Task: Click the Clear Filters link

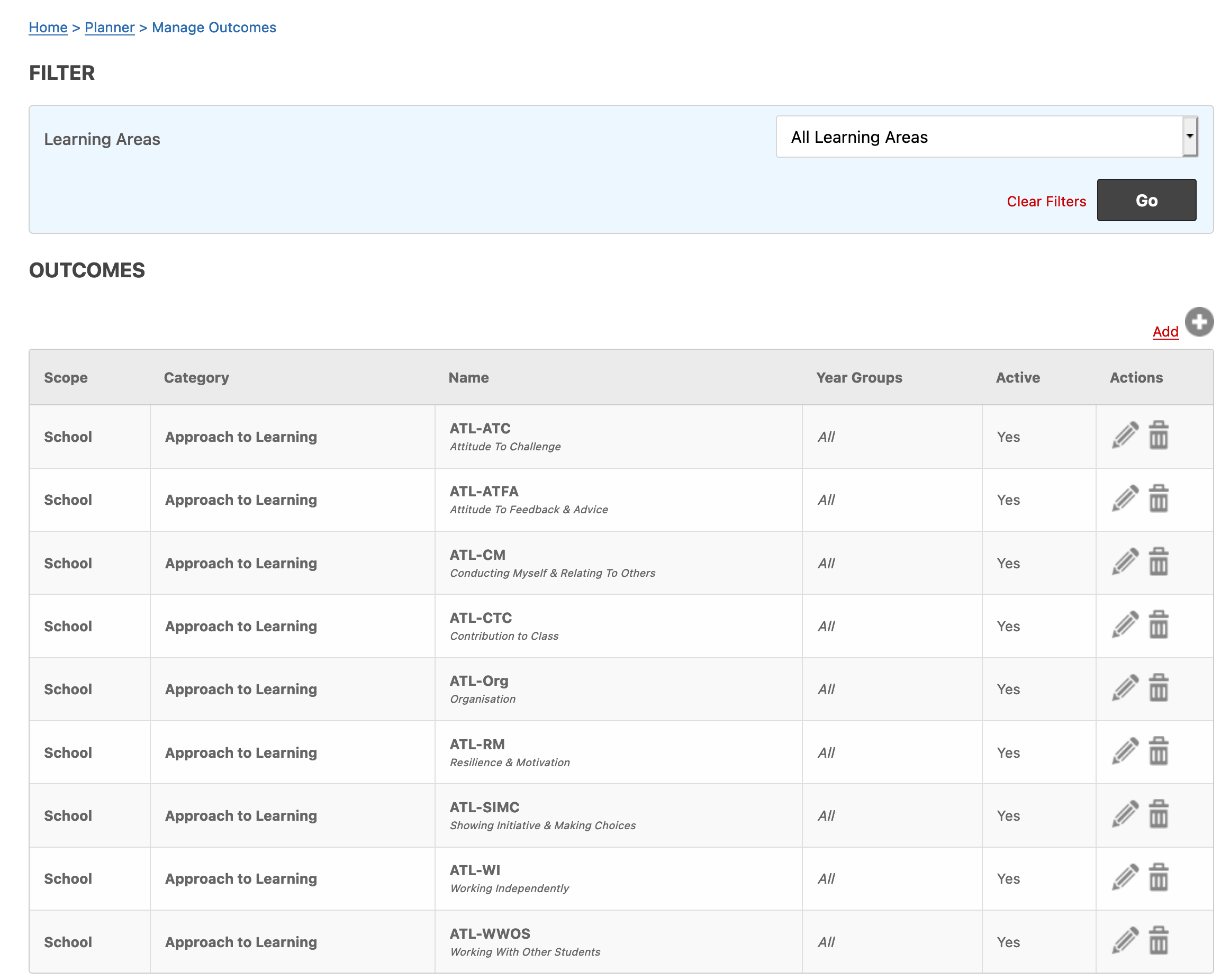Action: tap(1046, 202)
